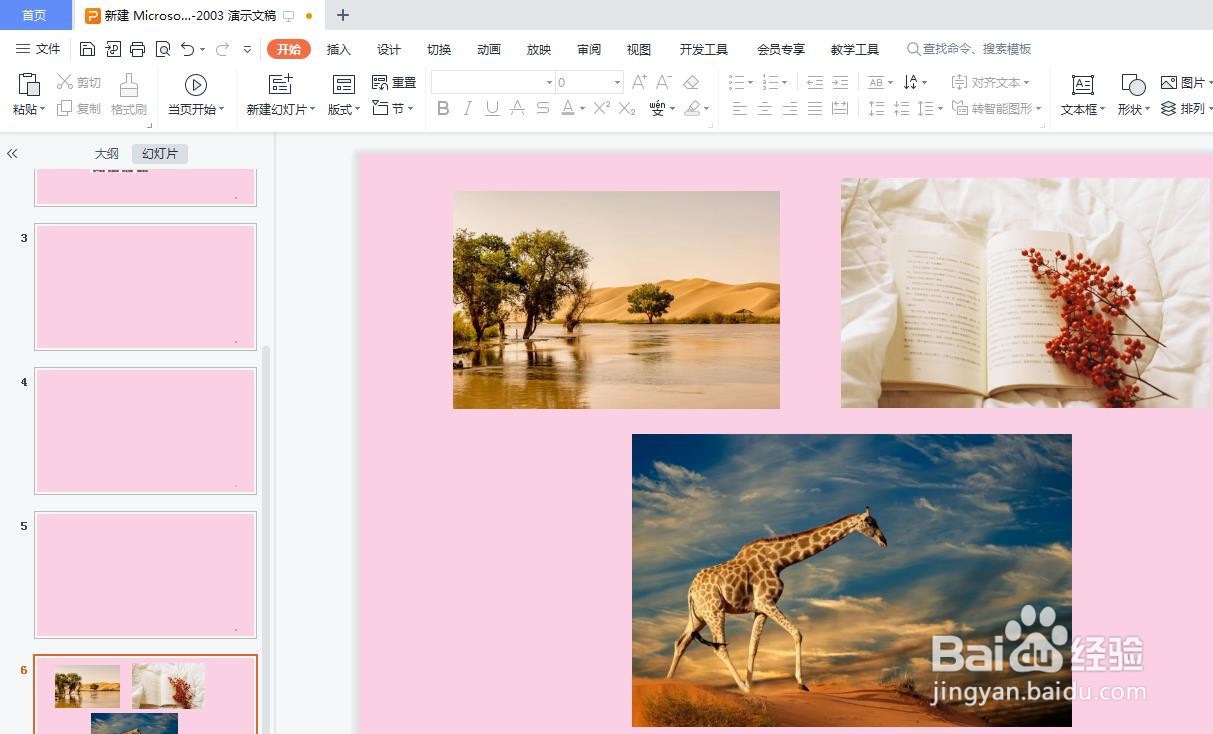Click the Shapes (形状) icon

point(1133,85)
